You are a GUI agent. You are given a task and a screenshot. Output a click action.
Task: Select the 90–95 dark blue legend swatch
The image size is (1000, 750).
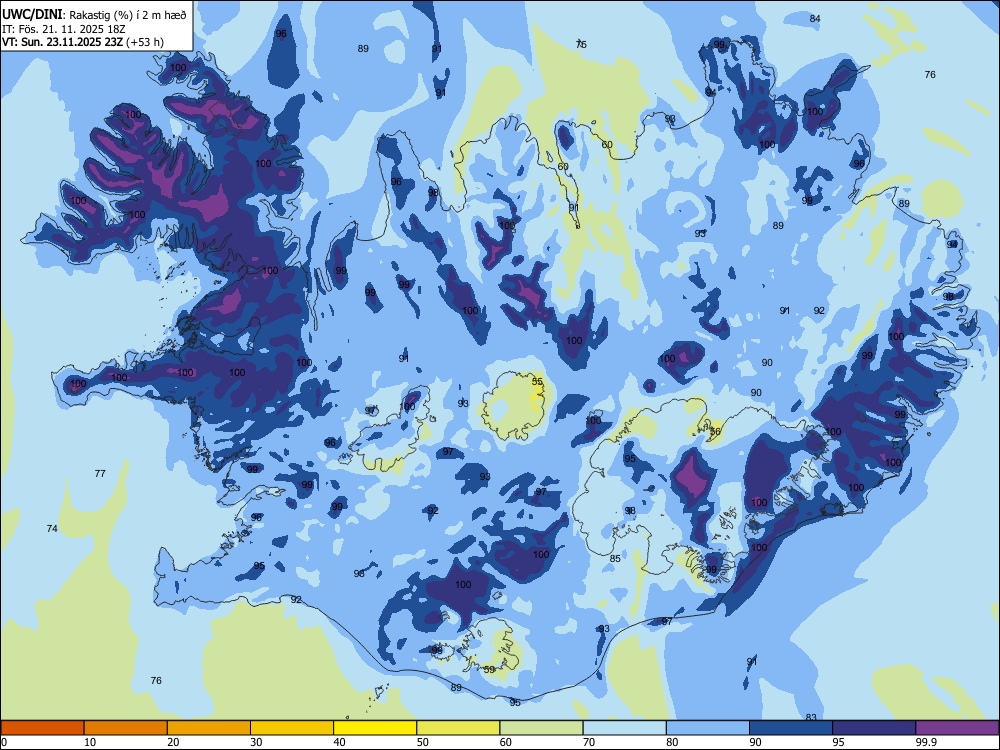point(791,728)
